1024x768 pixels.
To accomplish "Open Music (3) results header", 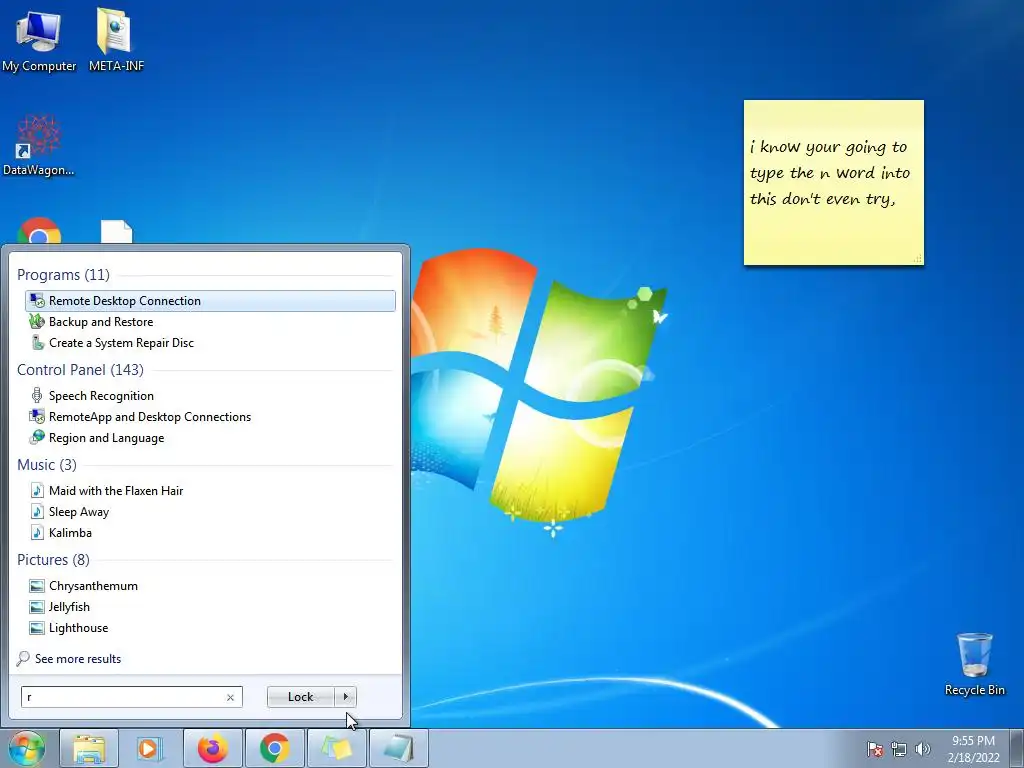I will click(47, 464).
